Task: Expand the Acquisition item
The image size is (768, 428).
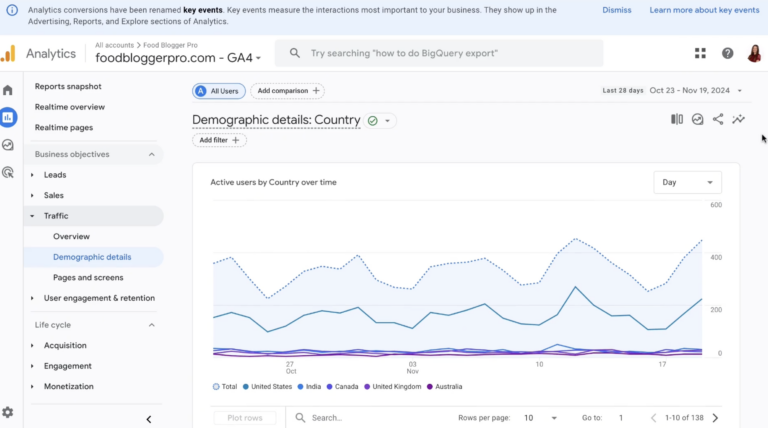Action: click(x=32, y=345)
